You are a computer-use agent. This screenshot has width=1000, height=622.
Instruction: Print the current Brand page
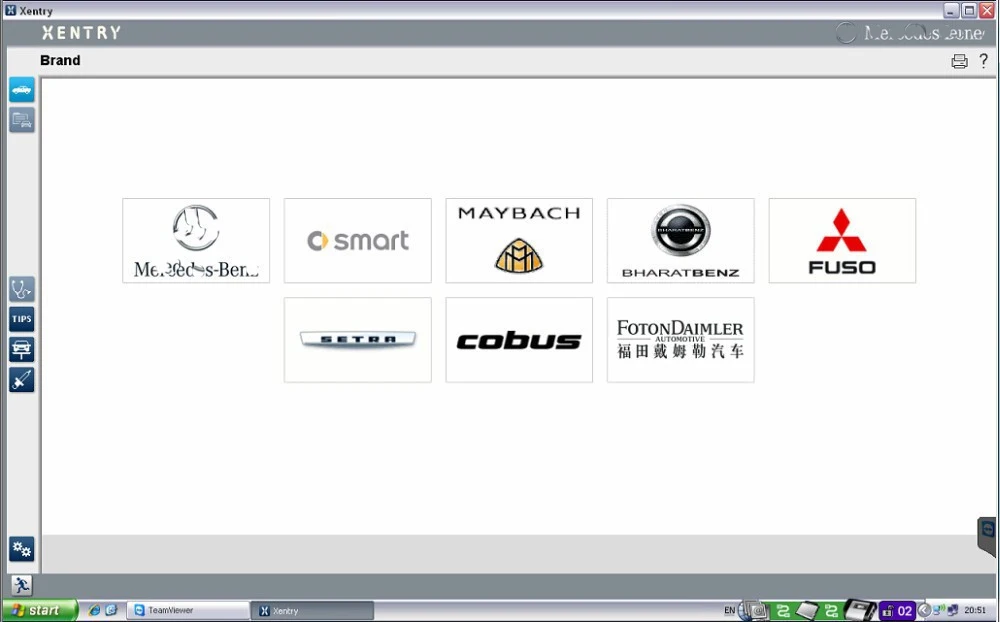tap(959, 61)
